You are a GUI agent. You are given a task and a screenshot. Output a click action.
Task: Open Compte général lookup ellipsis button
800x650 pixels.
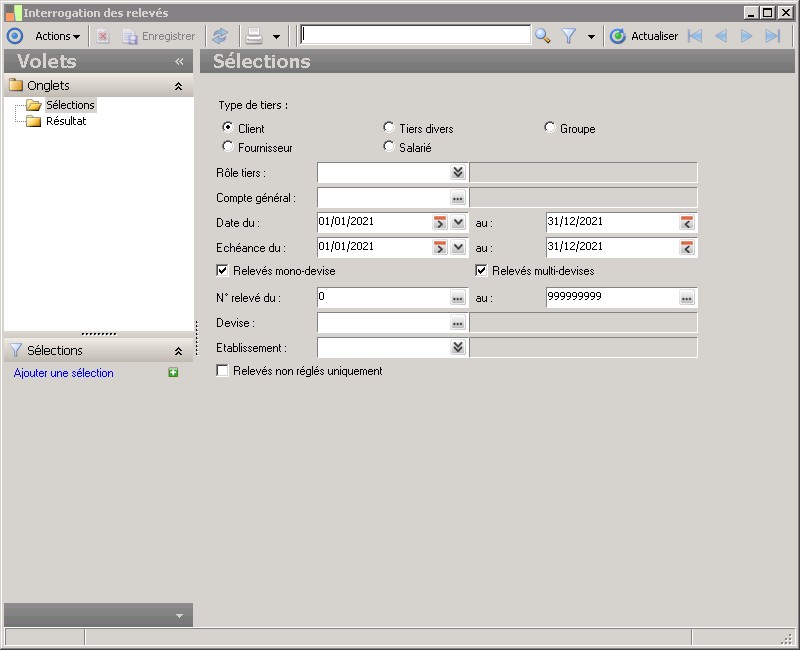pyautogui.click(x=458, y=197)
